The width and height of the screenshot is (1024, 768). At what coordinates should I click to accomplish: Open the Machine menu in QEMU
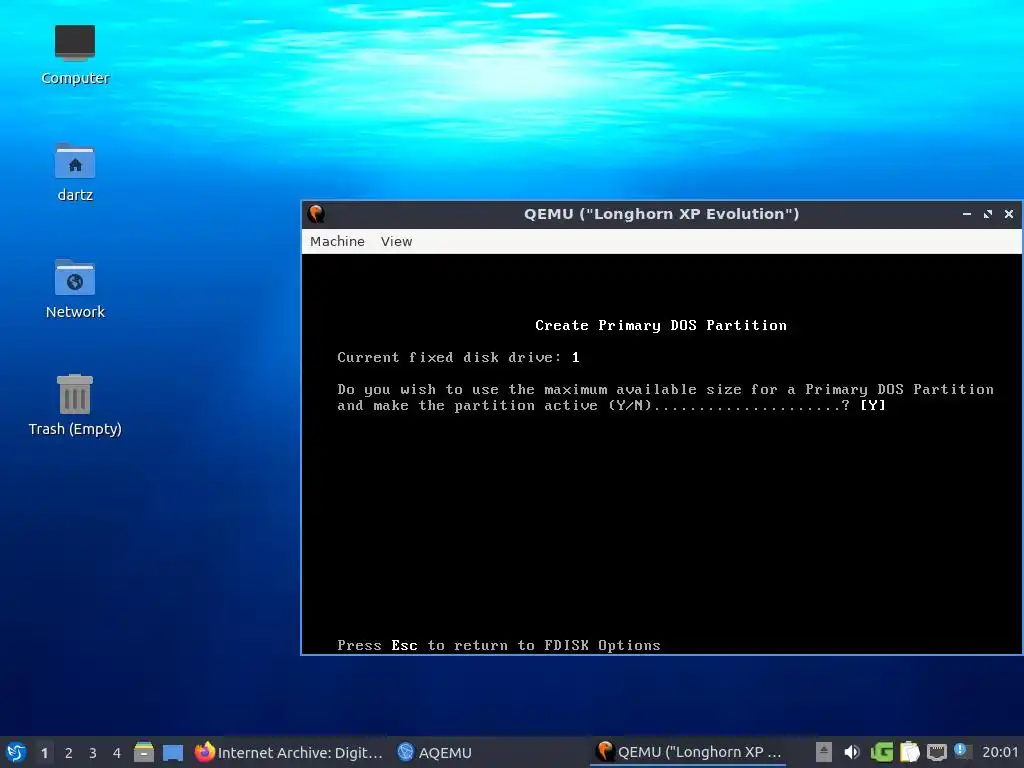[x=337, y=241]
